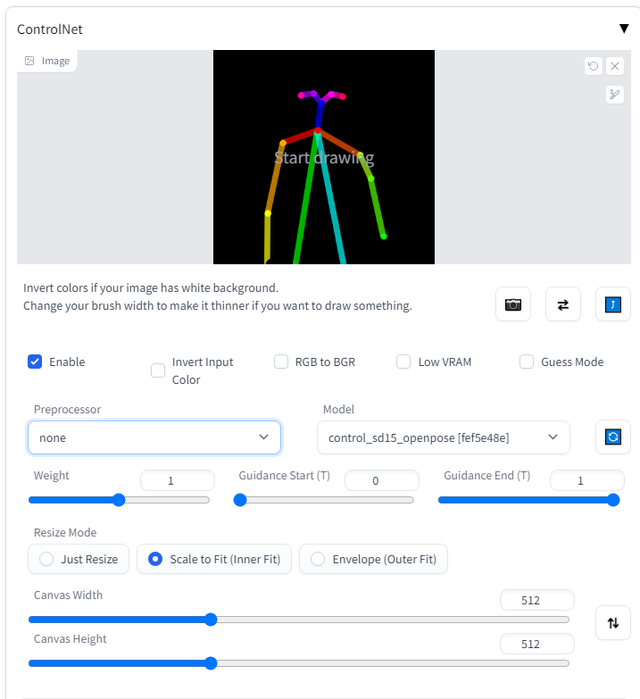The width and height of the screenshot is (640, 699).
Task: Toggle the Low VRAM checkbox
Action: tap(403, 362)
